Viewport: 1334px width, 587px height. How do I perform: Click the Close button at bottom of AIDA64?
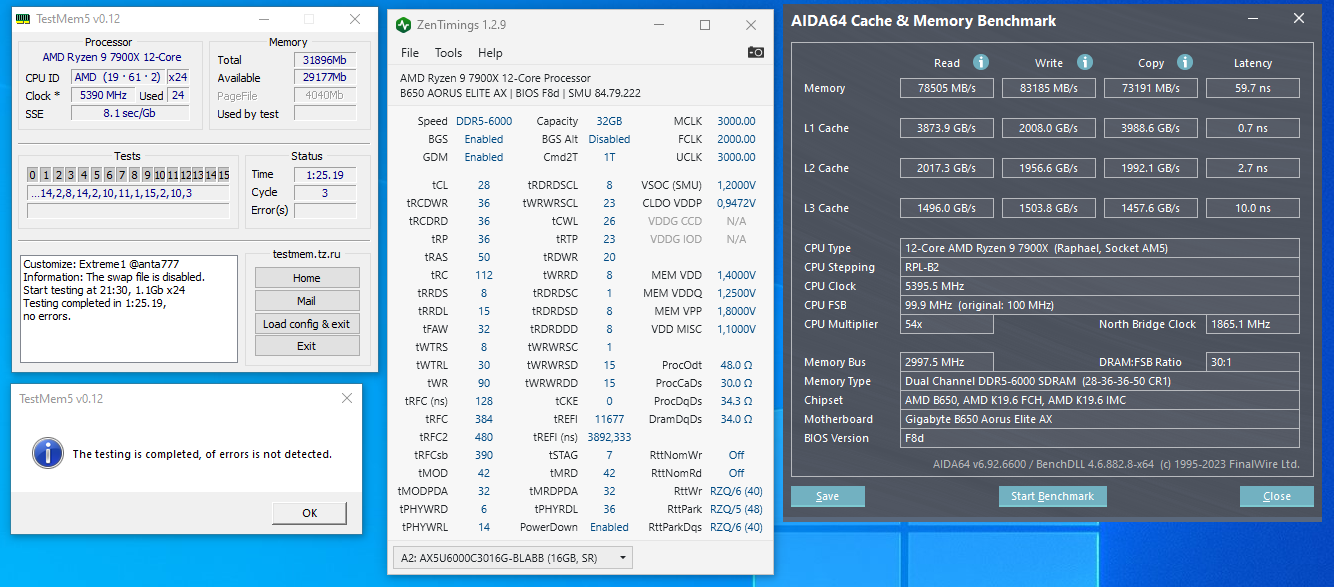point(1277,496)
